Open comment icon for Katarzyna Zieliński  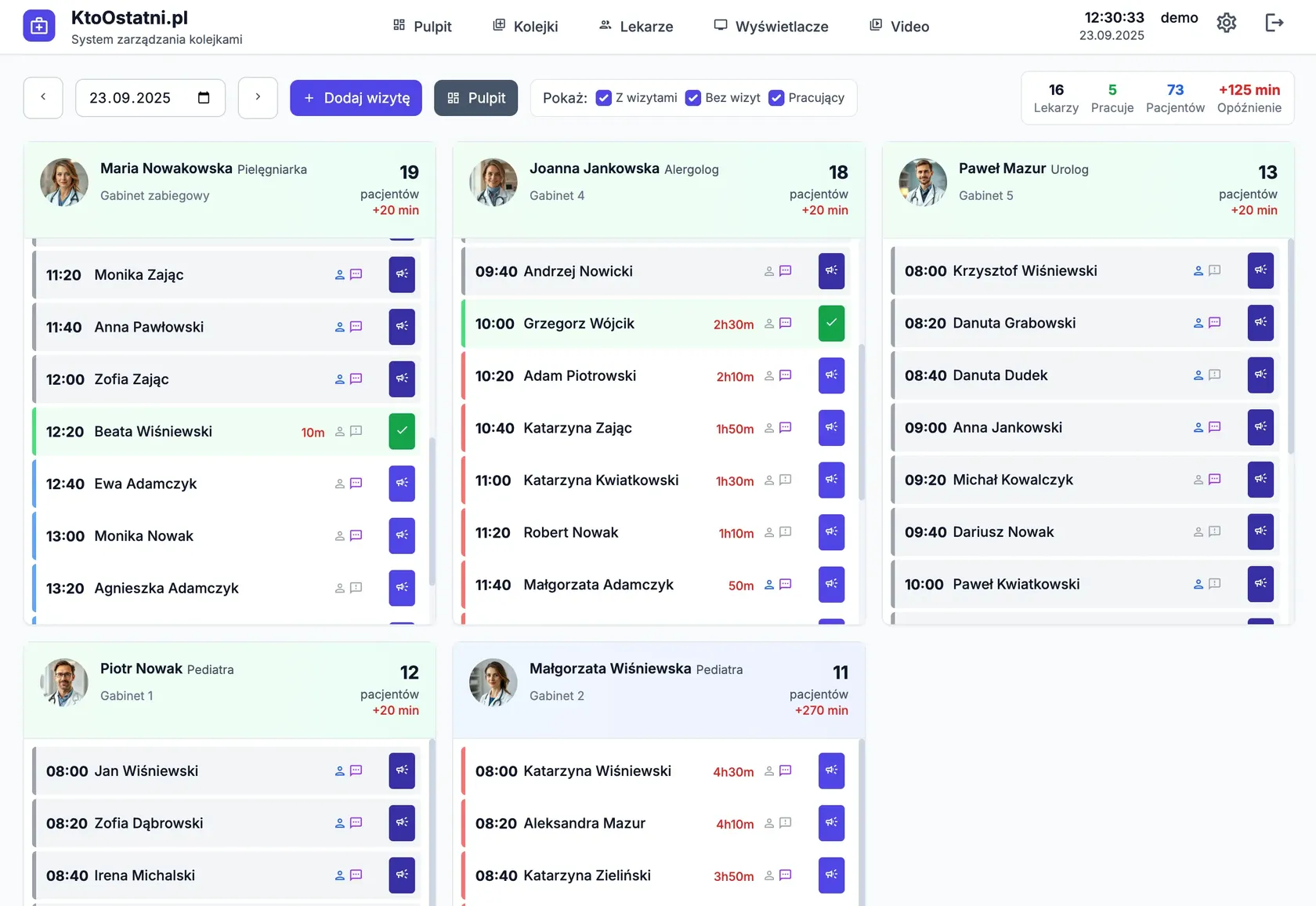786,875
